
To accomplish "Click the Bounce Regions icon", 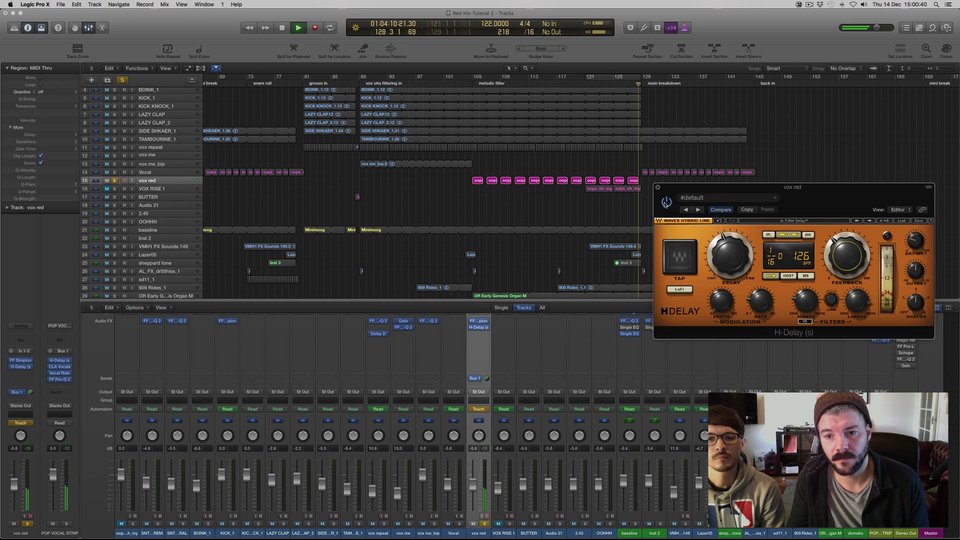I will (391, 48).
